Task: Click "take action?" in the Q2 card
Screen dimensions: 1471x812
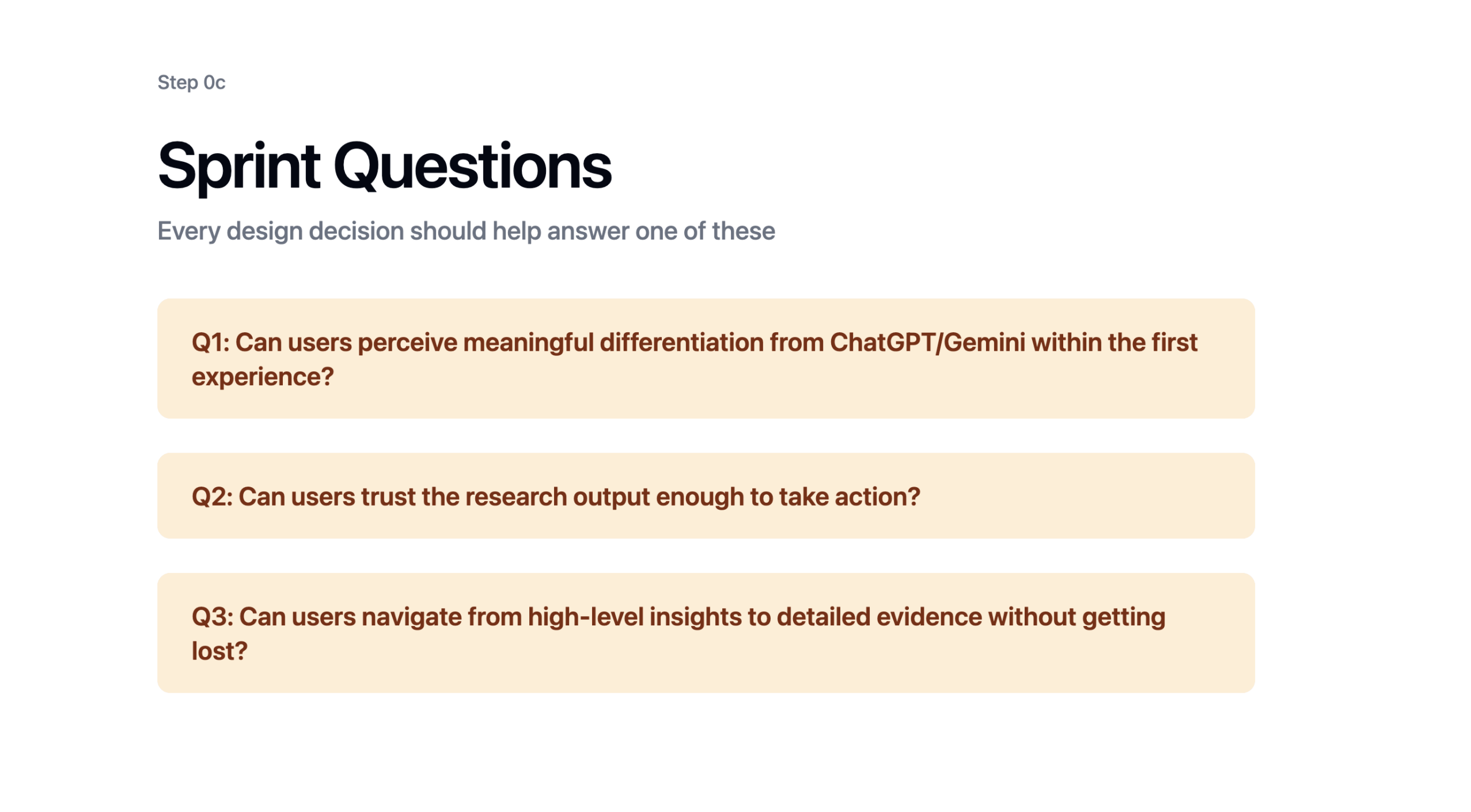Action: (x=849, y=497)
